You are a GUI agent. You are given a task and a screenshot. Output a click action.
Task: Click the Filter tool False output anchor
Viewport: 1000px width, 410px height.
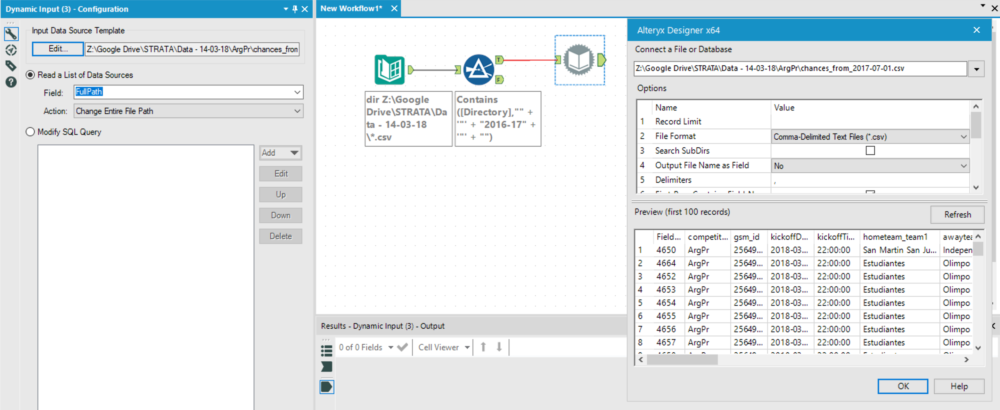tap(500, 79)
